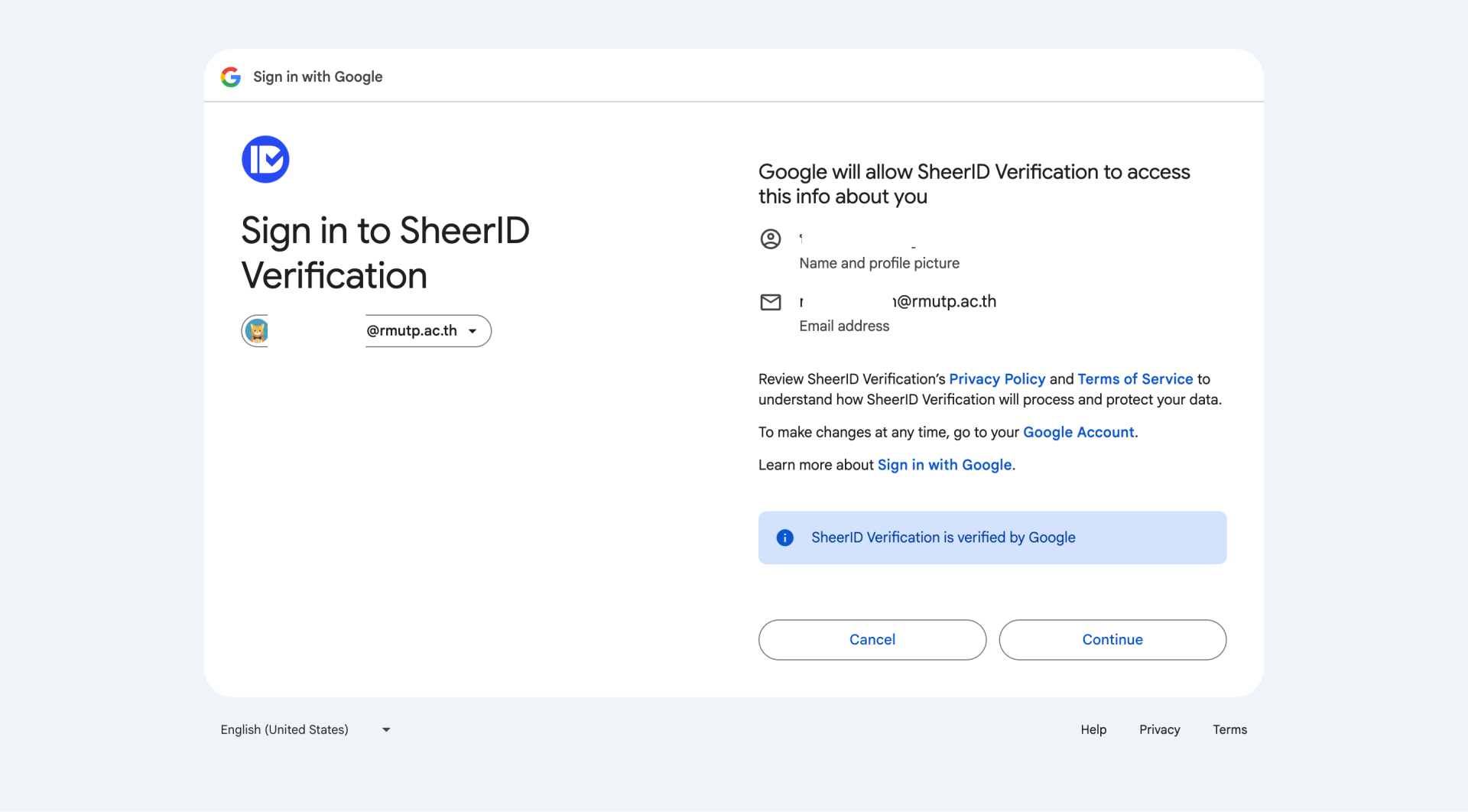Image resolution: width=1468 pixels, height=812 pixels.
Task: Expand the account chooser arrow
Action: 473,331
